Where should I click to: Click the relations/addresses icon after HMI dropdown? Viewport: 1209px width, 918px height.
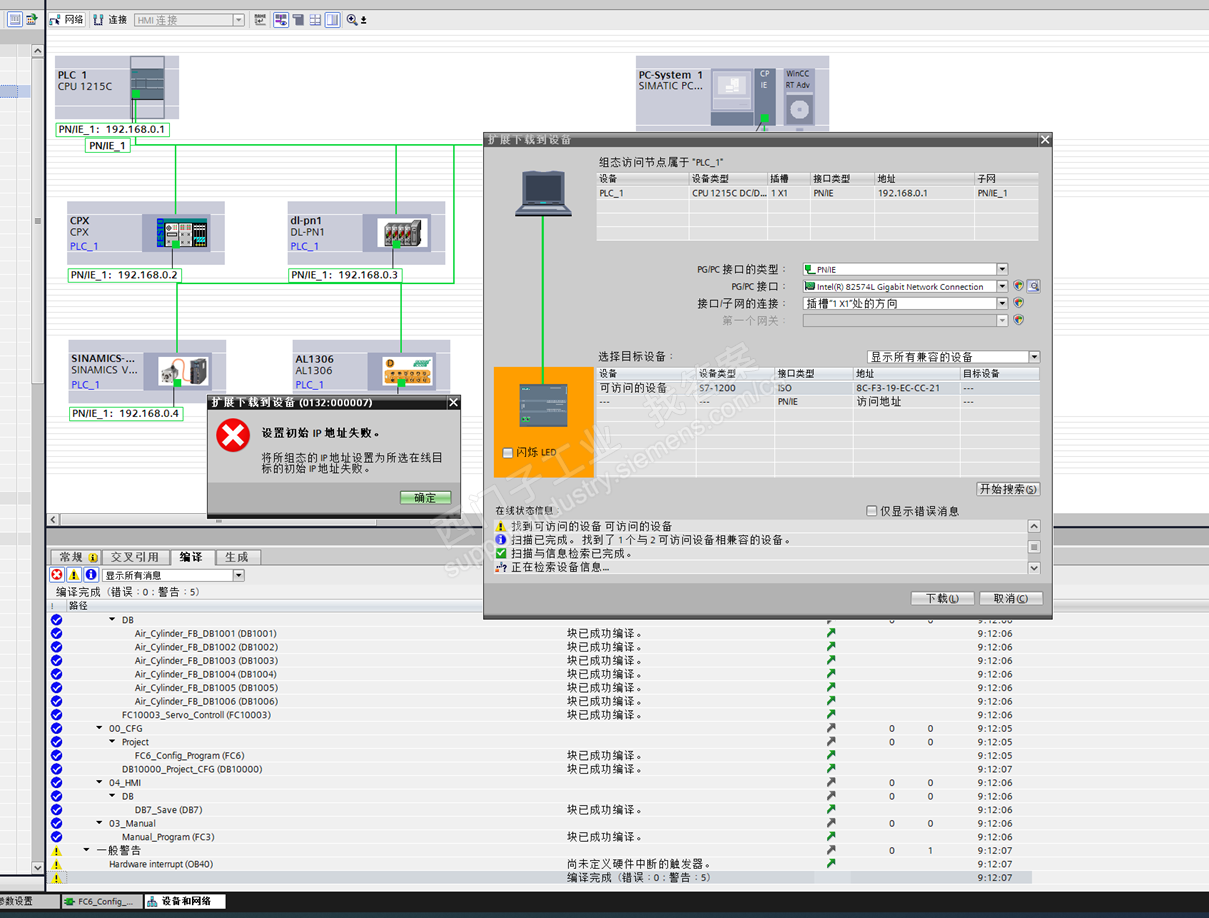pos(261,20)
